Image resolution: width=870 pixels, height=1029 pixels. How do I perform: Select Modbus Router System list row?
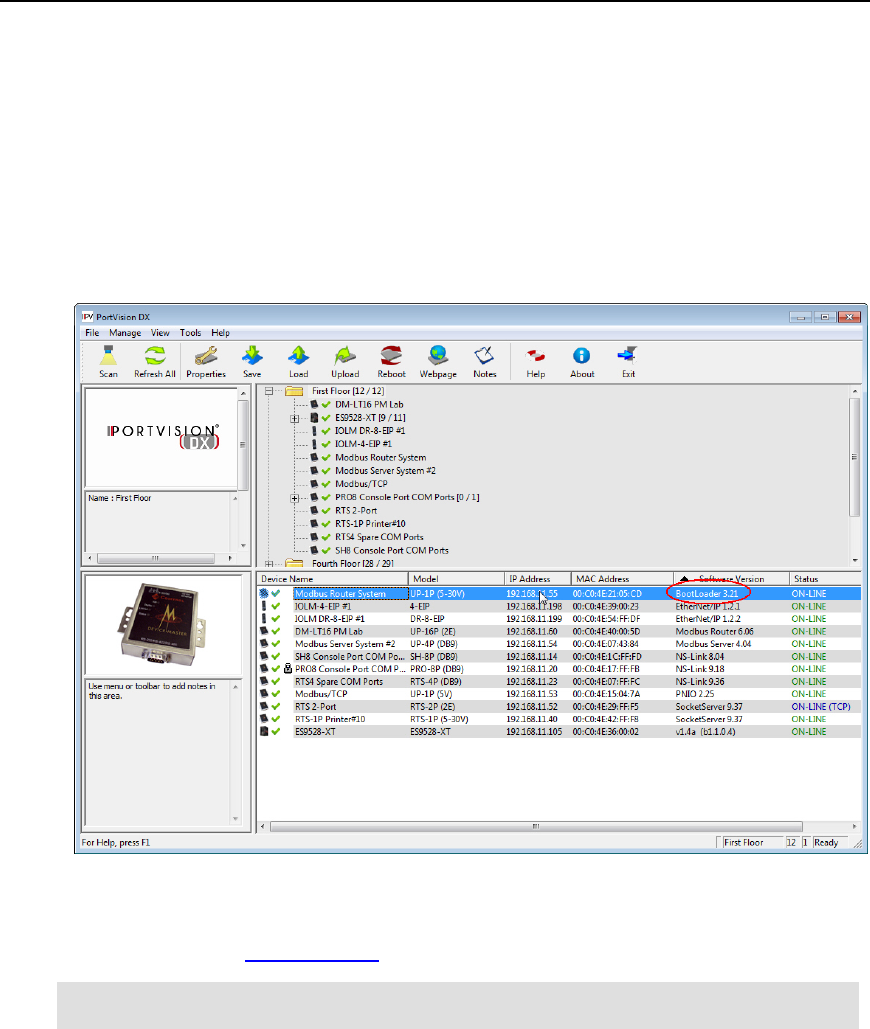click(x=559, y=593)
